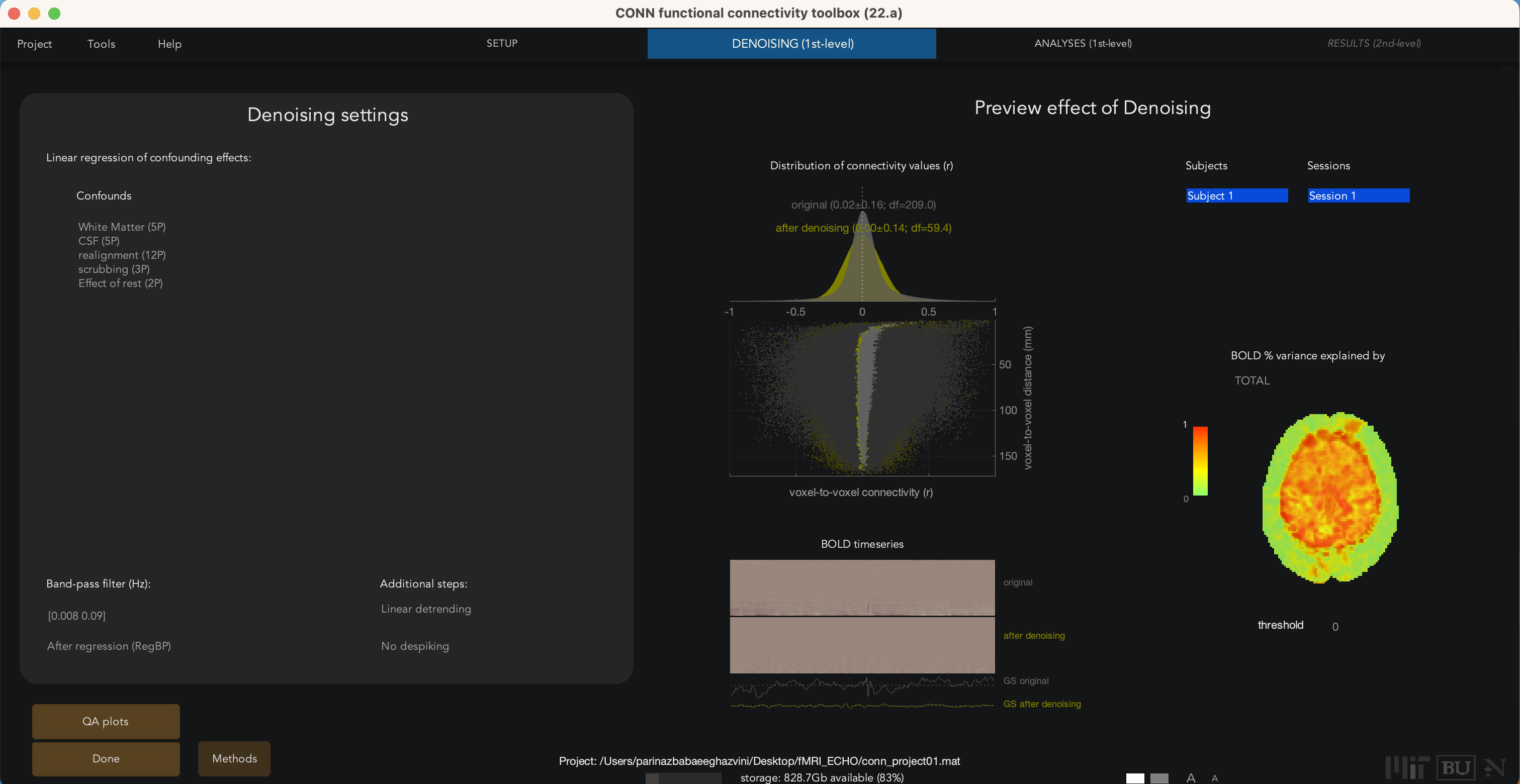Open the Tools menu
1520x784 pixels.
click(101, 44)
